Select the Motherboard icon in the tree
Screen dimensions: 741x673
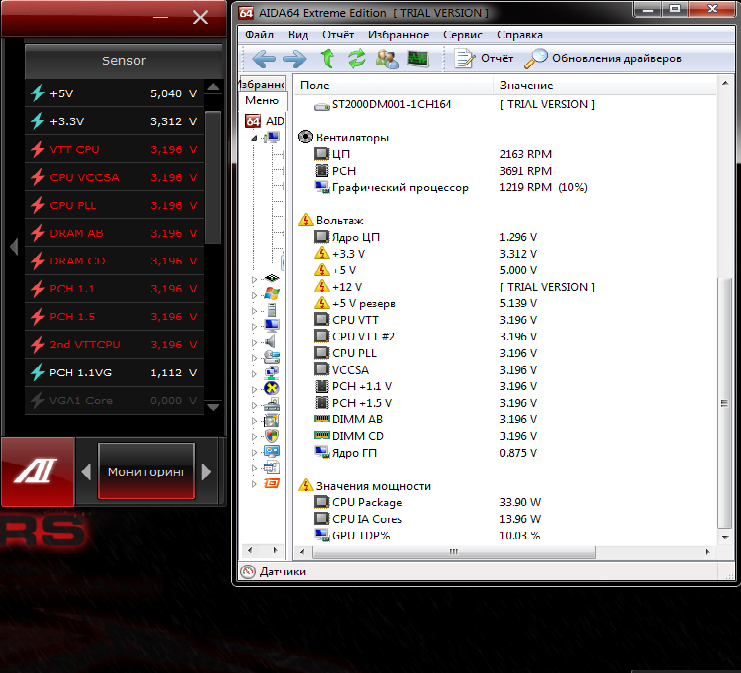click(x=272, y=278)
